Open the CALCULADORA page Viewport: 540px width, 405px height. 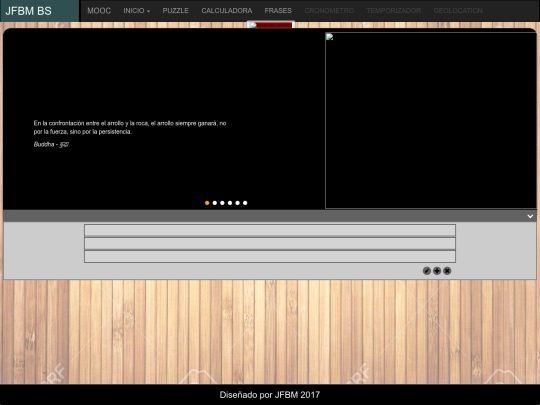coord(227,11)
